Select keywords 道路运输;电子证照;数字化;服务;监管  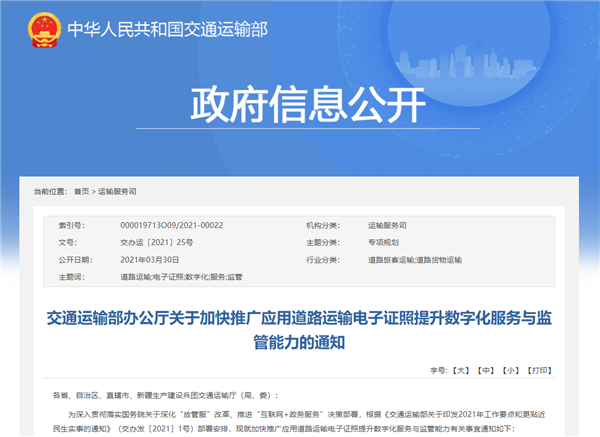(181, 277)
